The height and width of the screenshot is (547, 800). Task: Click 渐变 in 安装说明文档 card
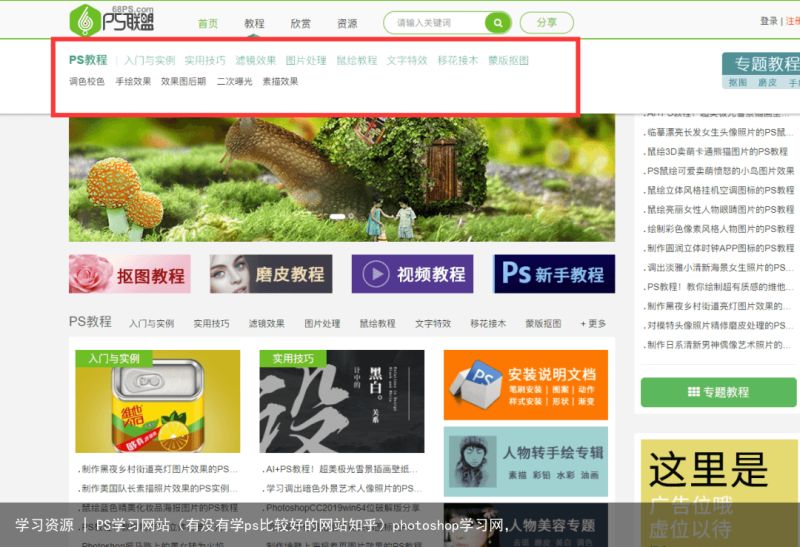[586, 402]
